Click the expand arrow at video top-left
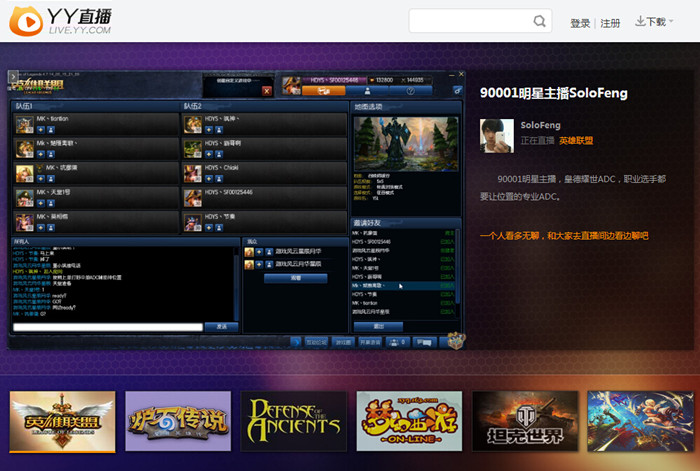The height and width of the screenshot is (471, 700). (x=13, y=76)
